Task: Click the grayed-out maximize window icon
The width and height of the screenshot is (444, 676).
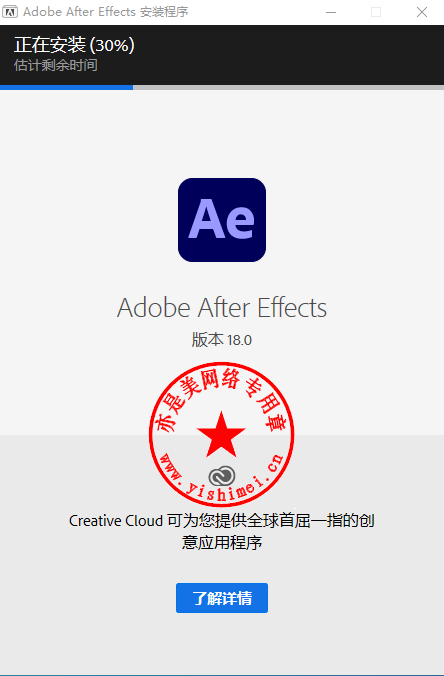Action: pos(376,12)
